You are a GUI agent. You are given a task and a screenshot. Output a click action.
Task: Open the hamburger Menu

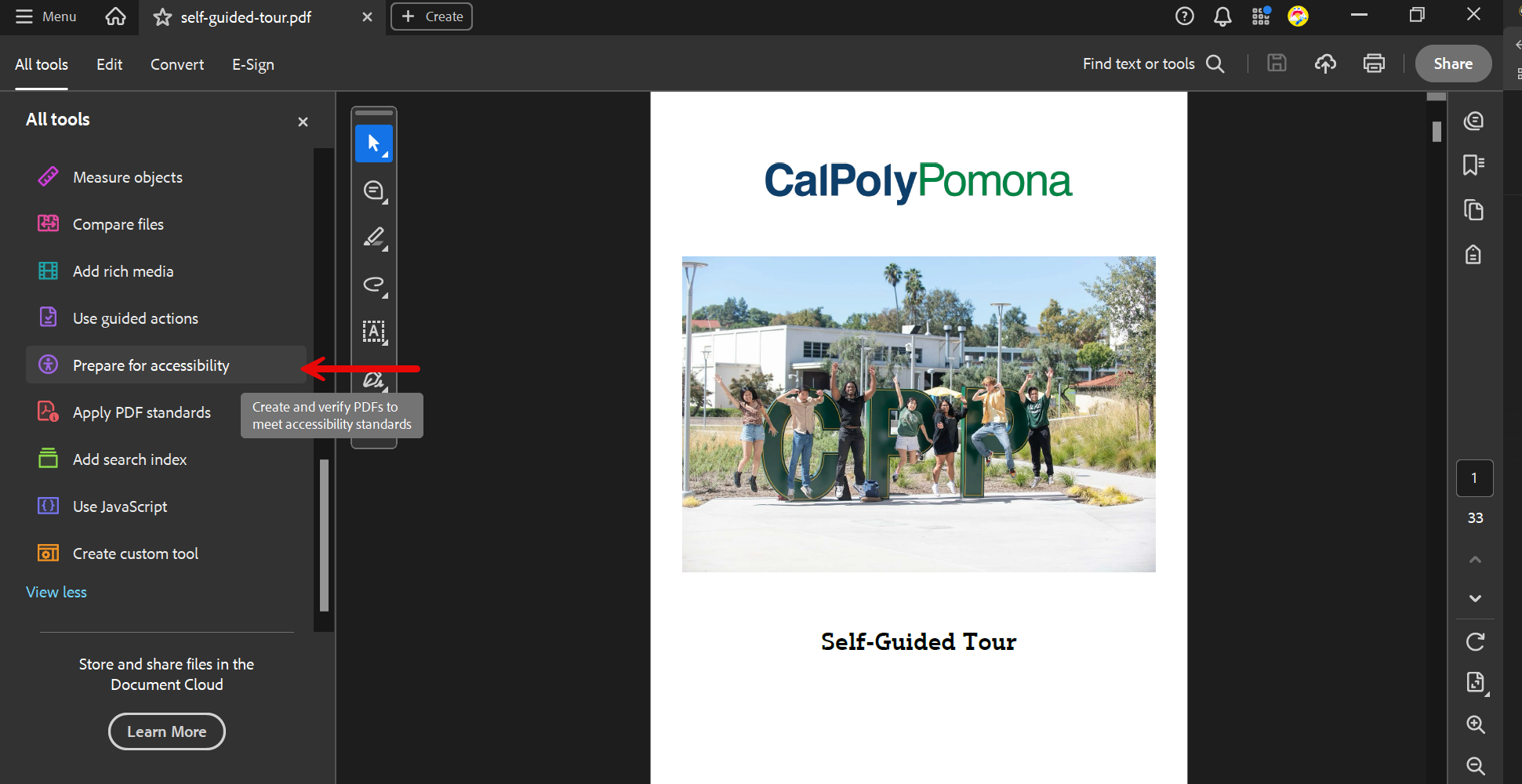[x=46, y=16]
